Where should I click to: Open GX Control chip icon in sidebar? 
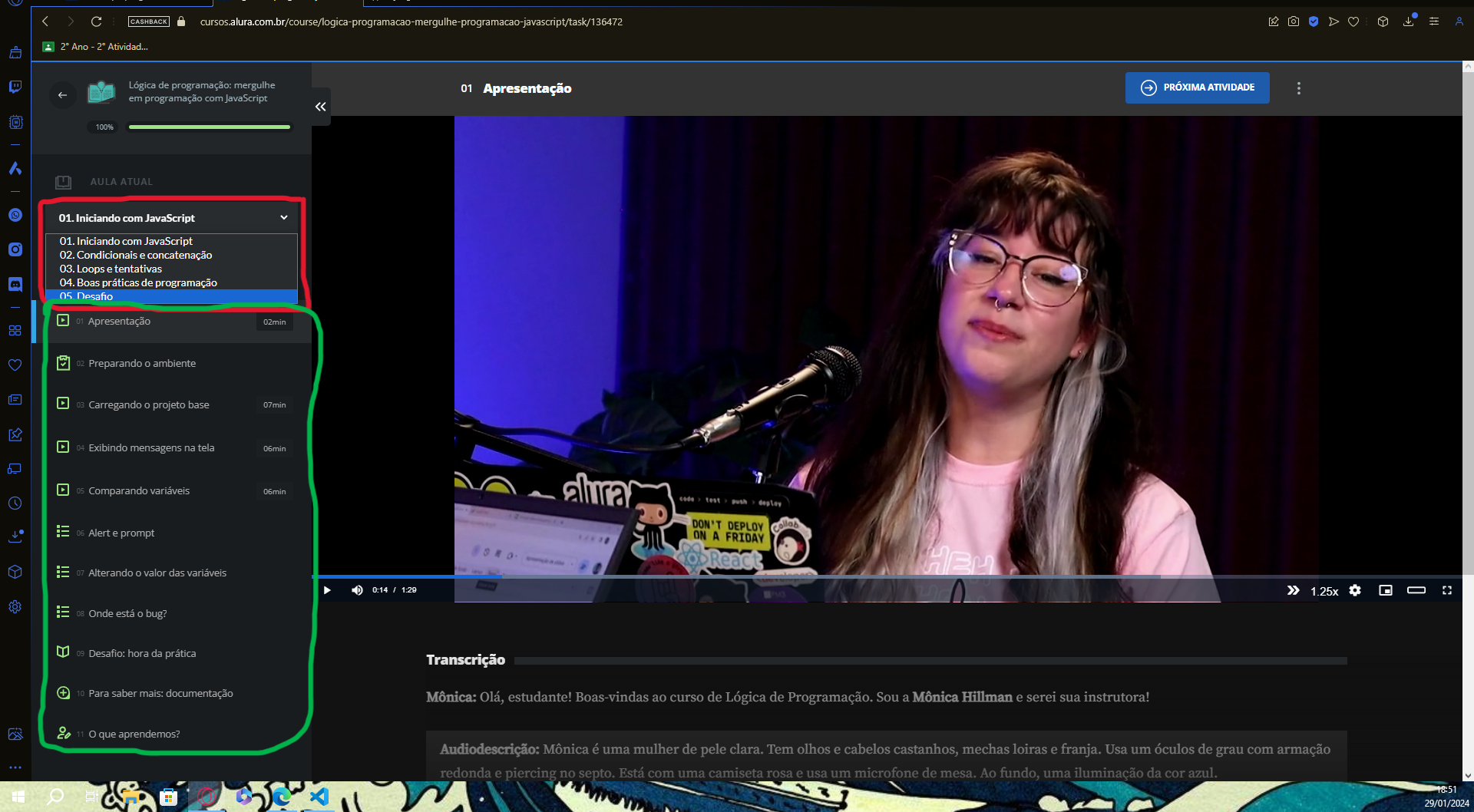point(15,122)
